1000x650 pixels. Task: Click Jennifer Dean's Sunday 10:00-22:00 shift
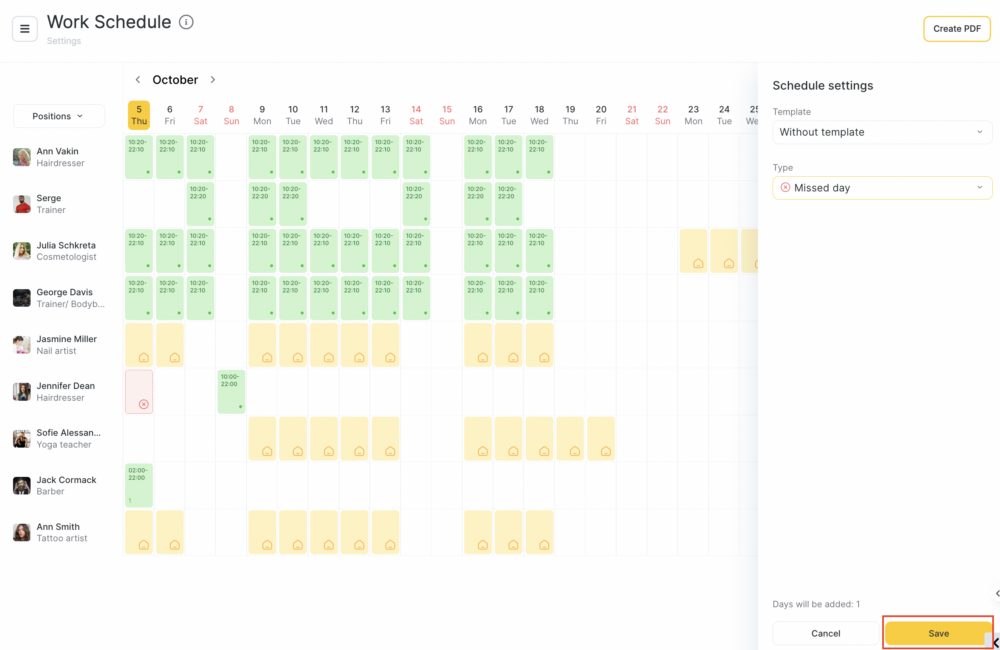pyautogui.click(x=231, y=391)
